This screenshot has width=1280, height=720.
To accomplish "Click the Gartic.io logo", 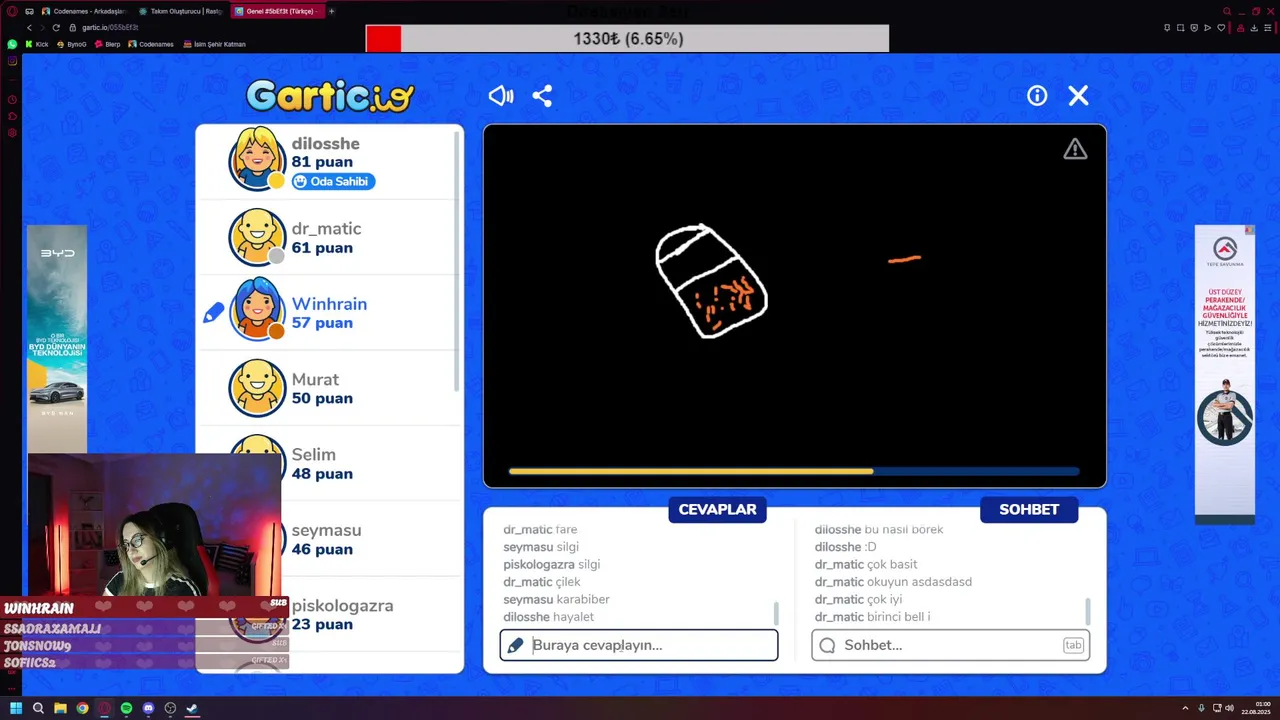I will [330, 96].
